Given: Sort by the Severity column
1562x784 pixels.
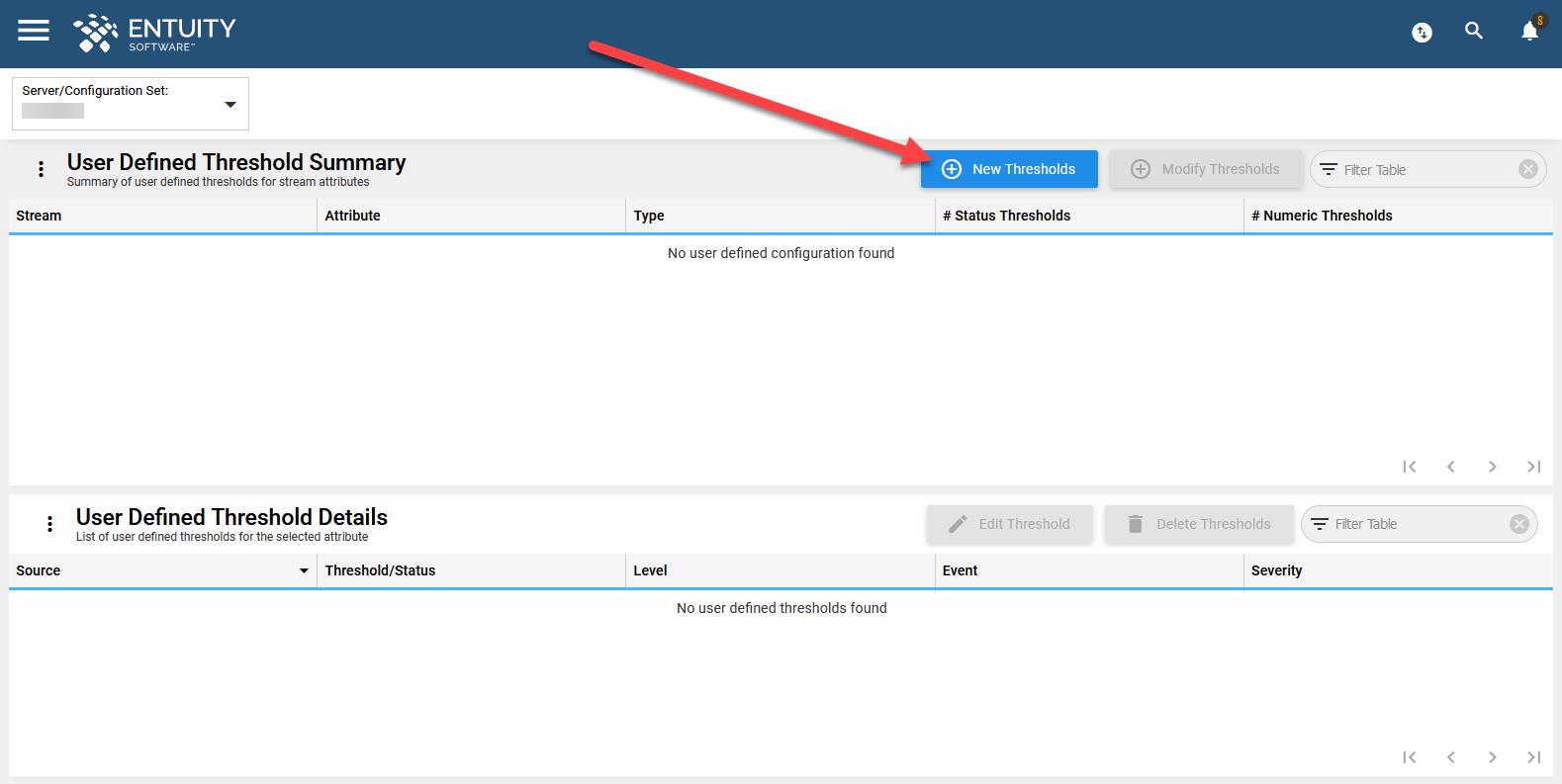Looking at the screenshot, I should (1398, 570).
